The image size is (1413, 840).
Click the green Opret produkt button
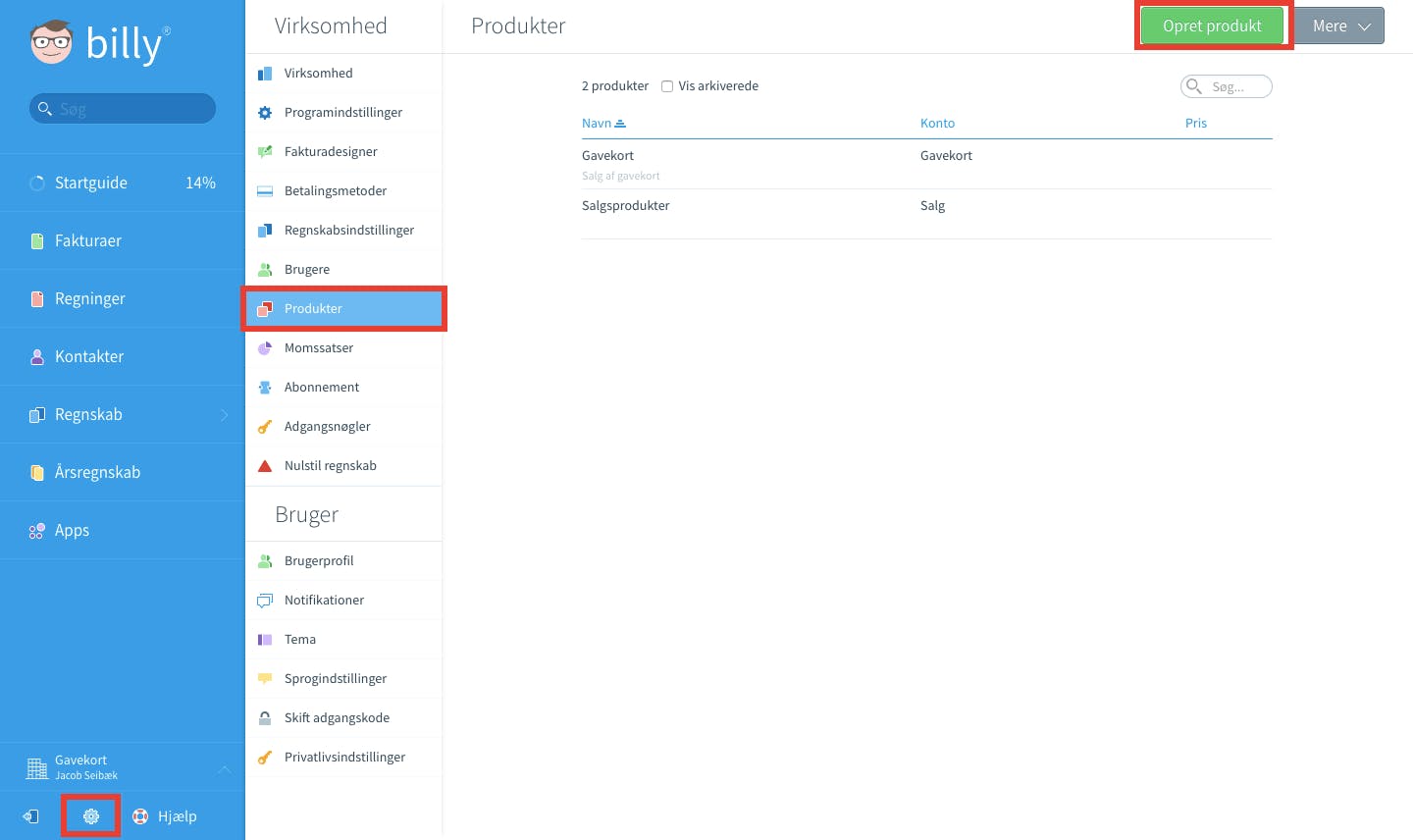(x=1212, y=26)
